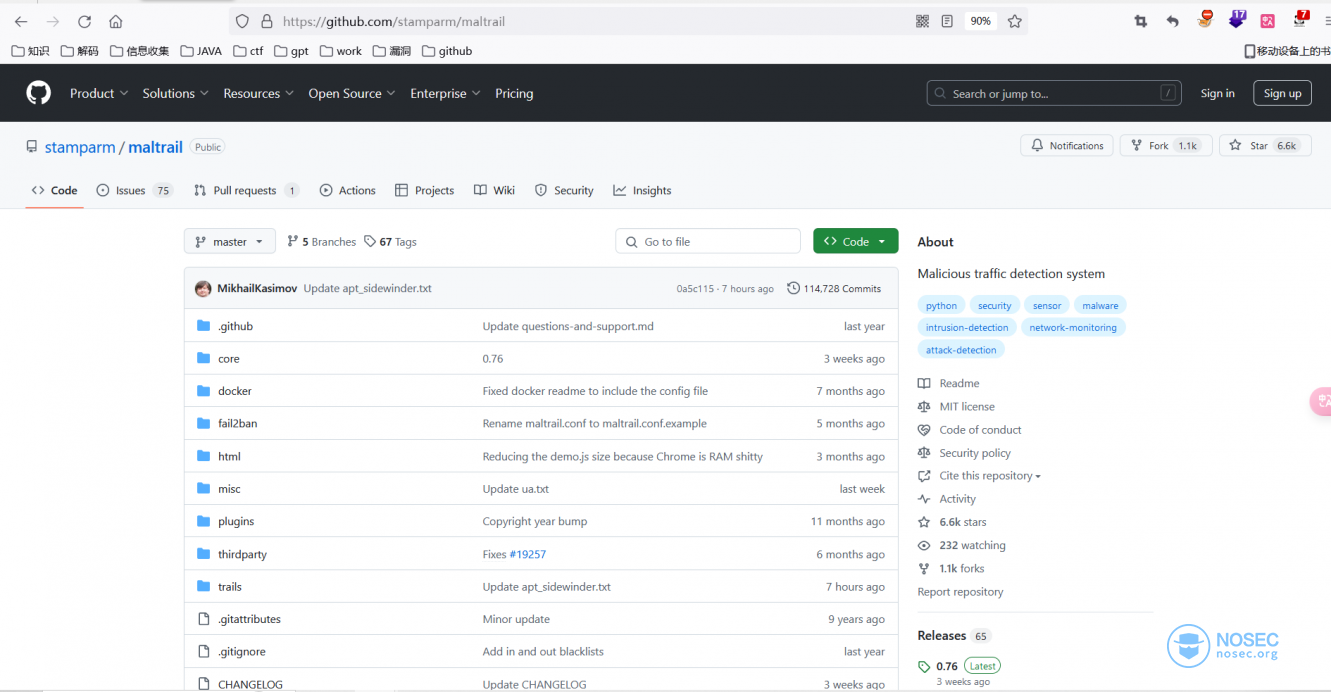Expand the Enterprise menu
The image size is (1331, 692).
445,93
